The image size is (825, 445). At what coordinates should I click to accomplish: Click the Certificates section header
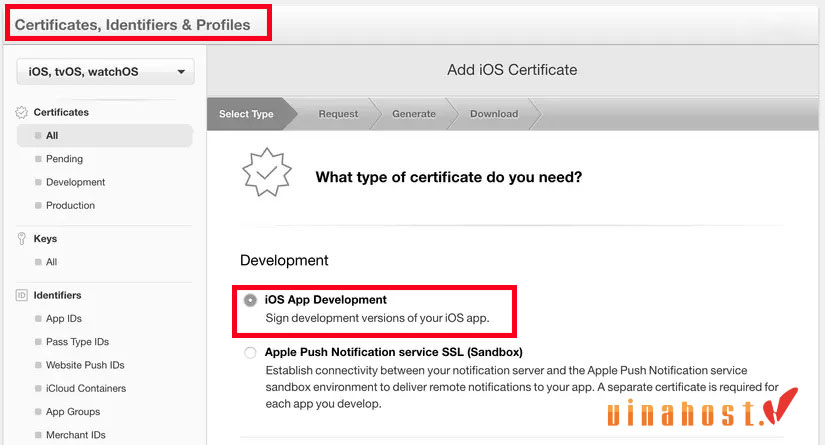pos(61,112)
